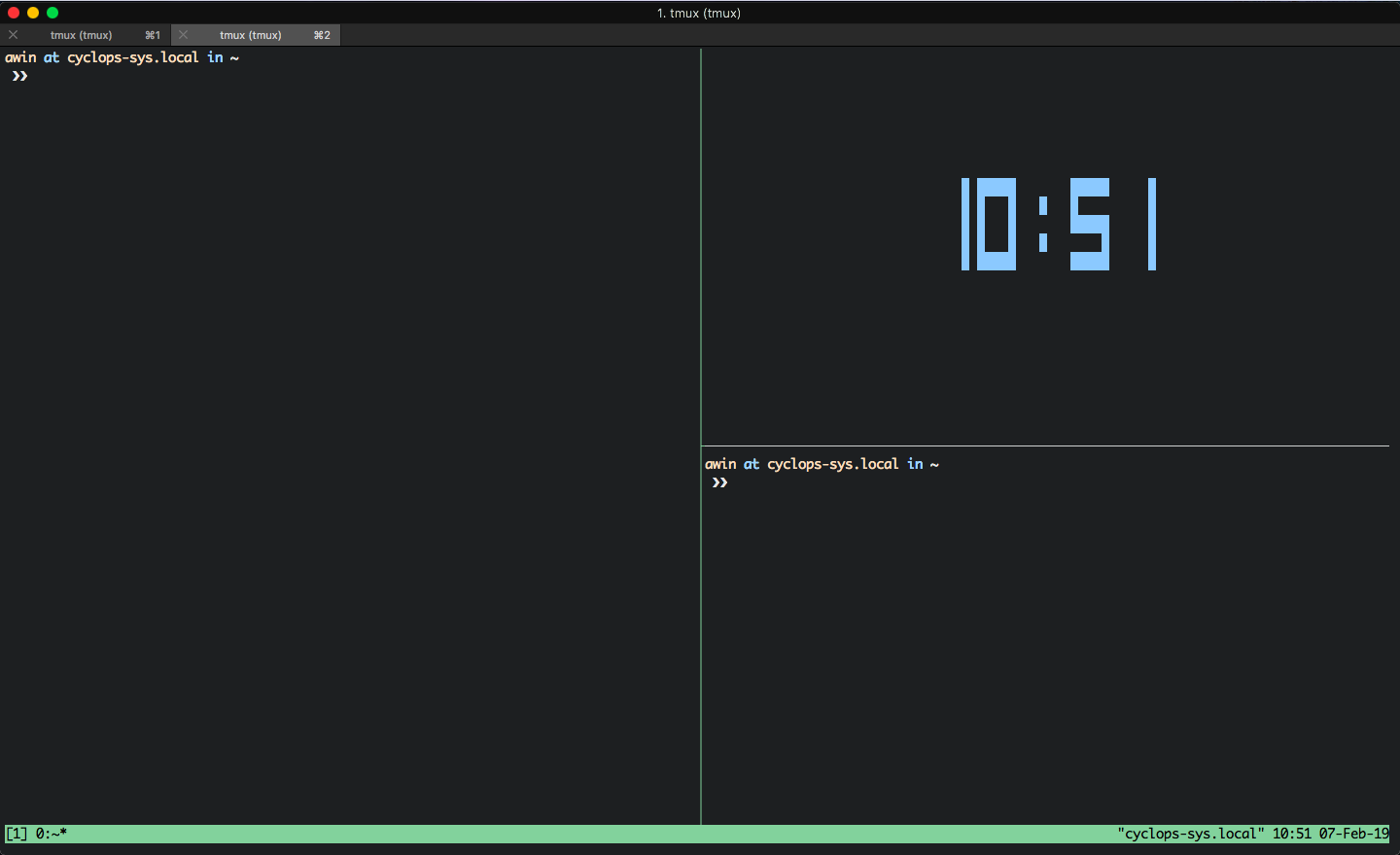The image size is (1400, 855).
Task: Focus the bottom-right pane shell prompt
Action: click(x=719, y=482)
